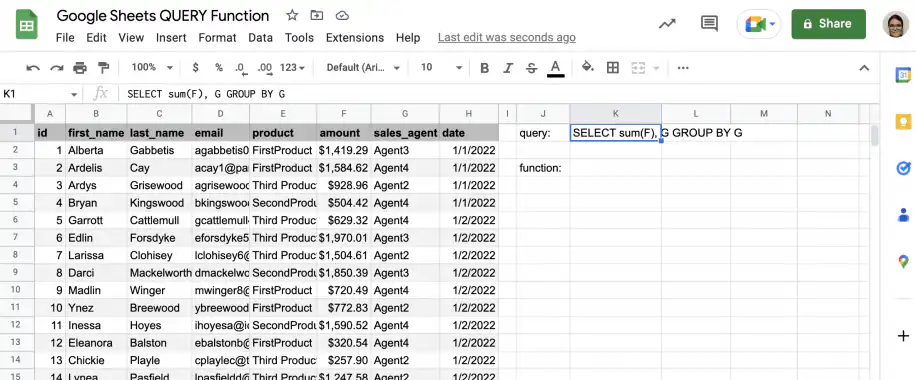Open the font Default (Arial) dropdown
Viewport: 916px width, 380px height.
click(x=363, y=68)
